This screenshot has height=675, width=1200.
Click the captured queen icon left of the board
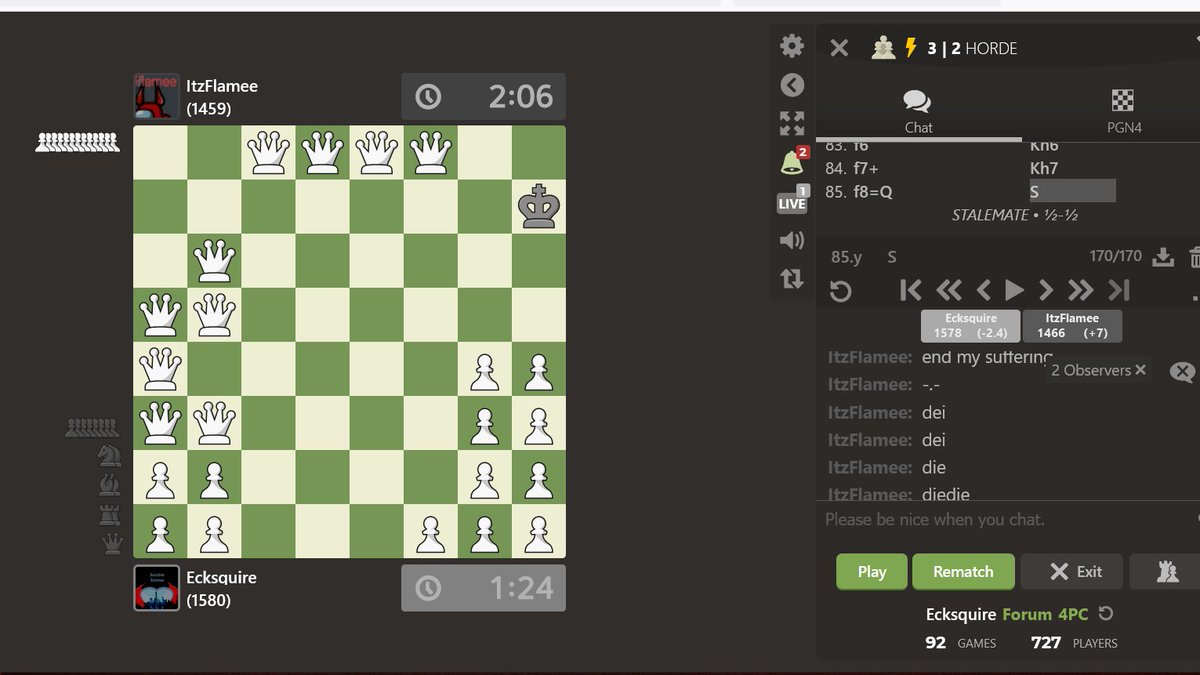113,544
